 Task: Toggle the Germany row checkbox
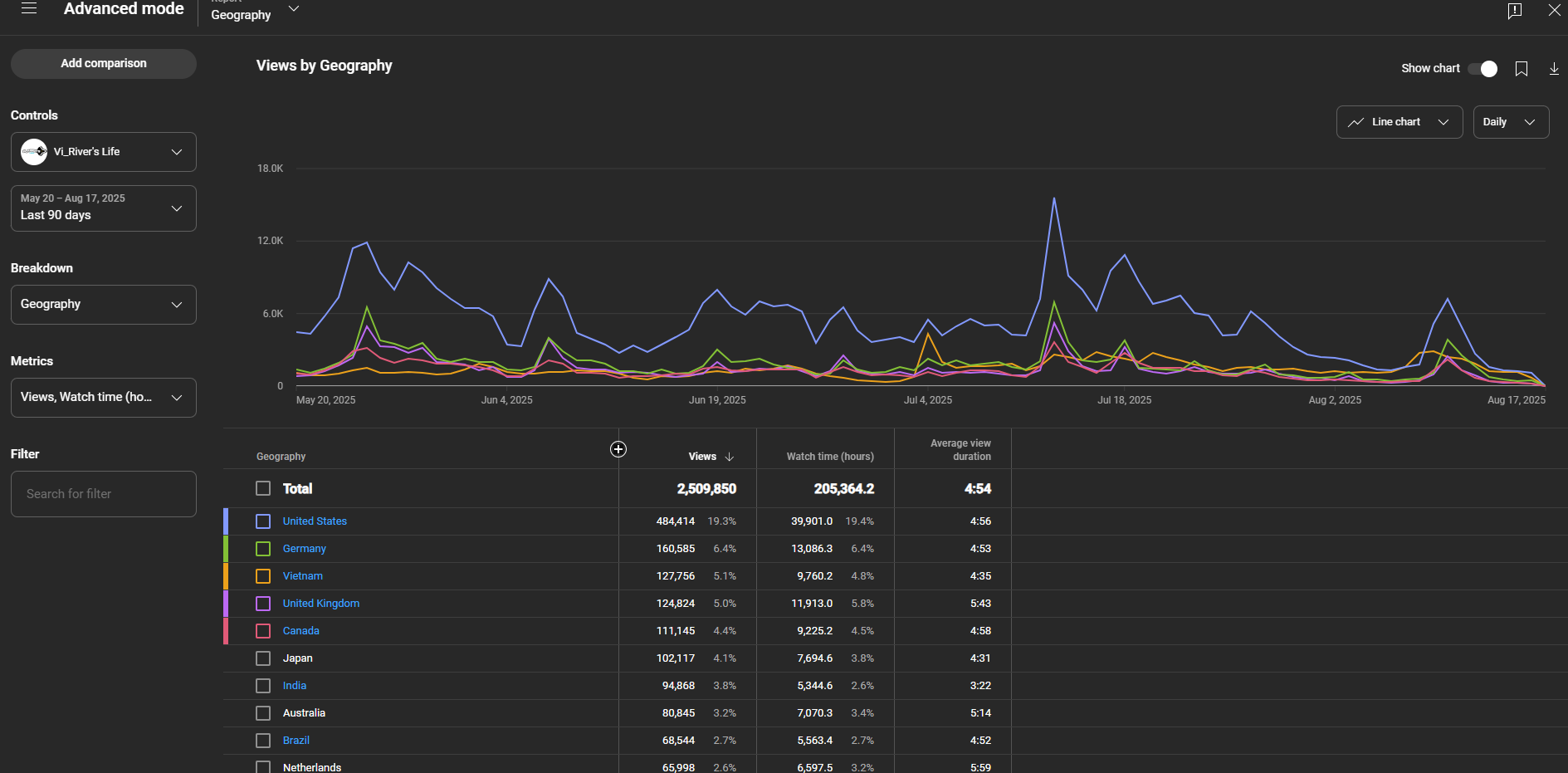(263, 549)
